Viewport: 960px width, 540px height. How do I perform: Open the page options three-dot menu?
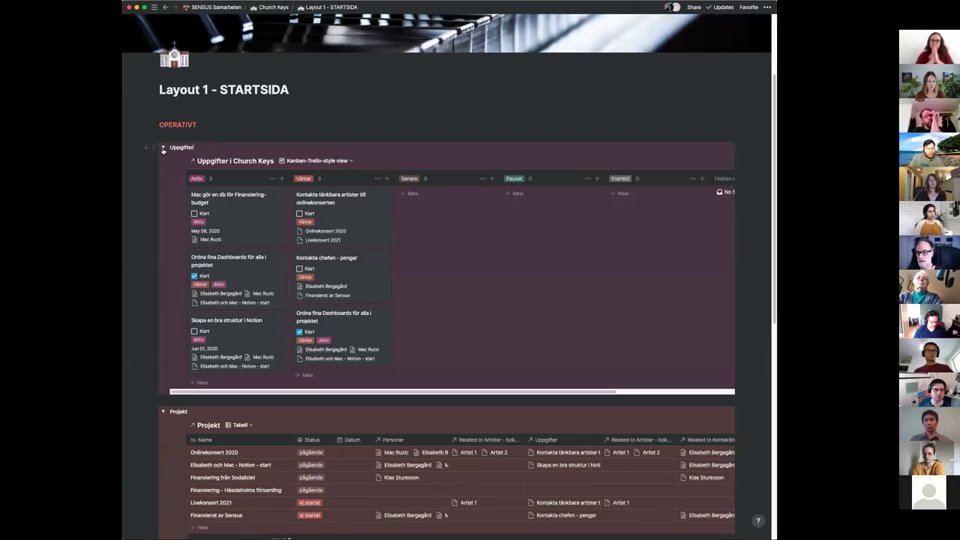(x=767, y=7)
